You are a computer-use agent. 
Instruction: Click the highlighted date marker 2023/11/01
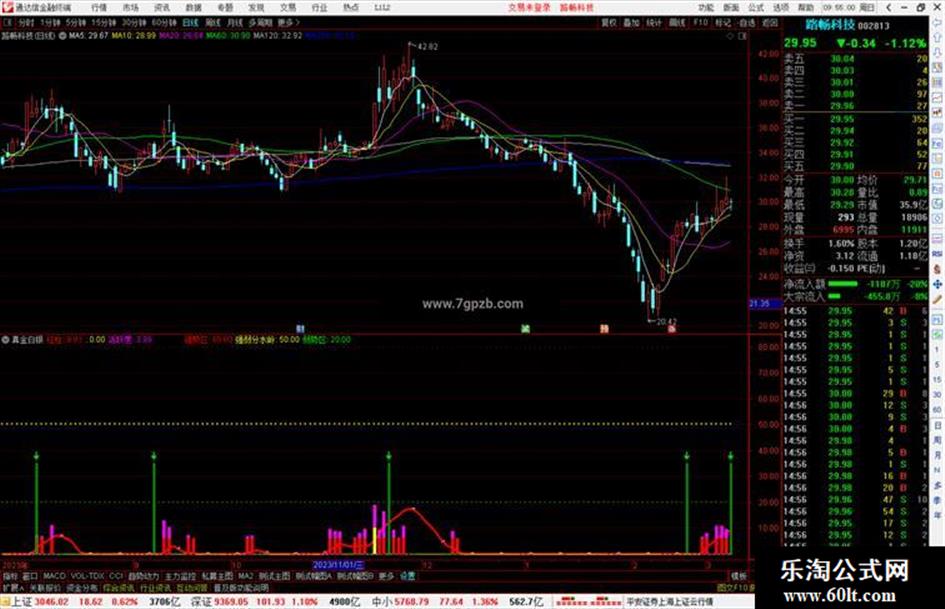pyautogui.click(x=339, y=565)
